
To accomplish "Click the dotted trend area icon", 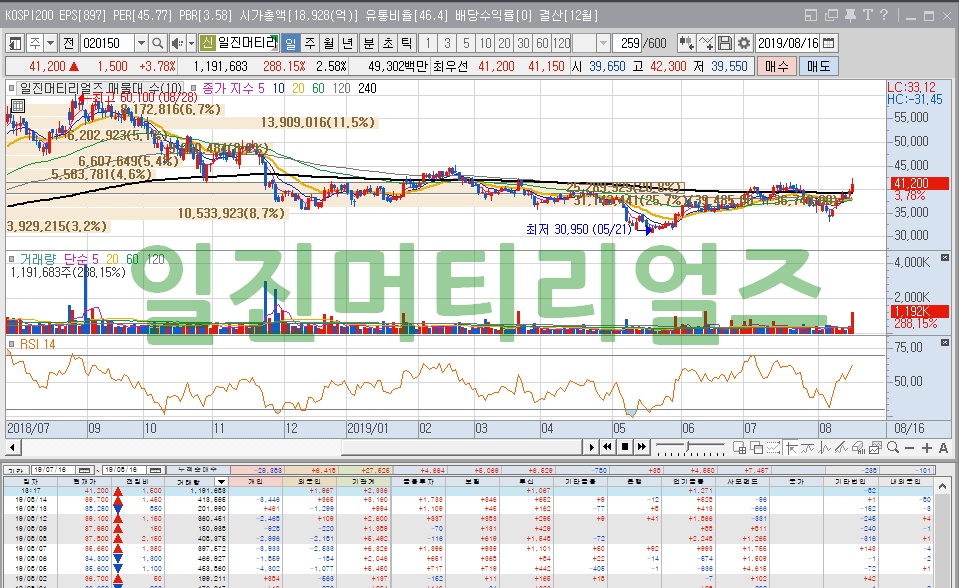I will [773, 448].
